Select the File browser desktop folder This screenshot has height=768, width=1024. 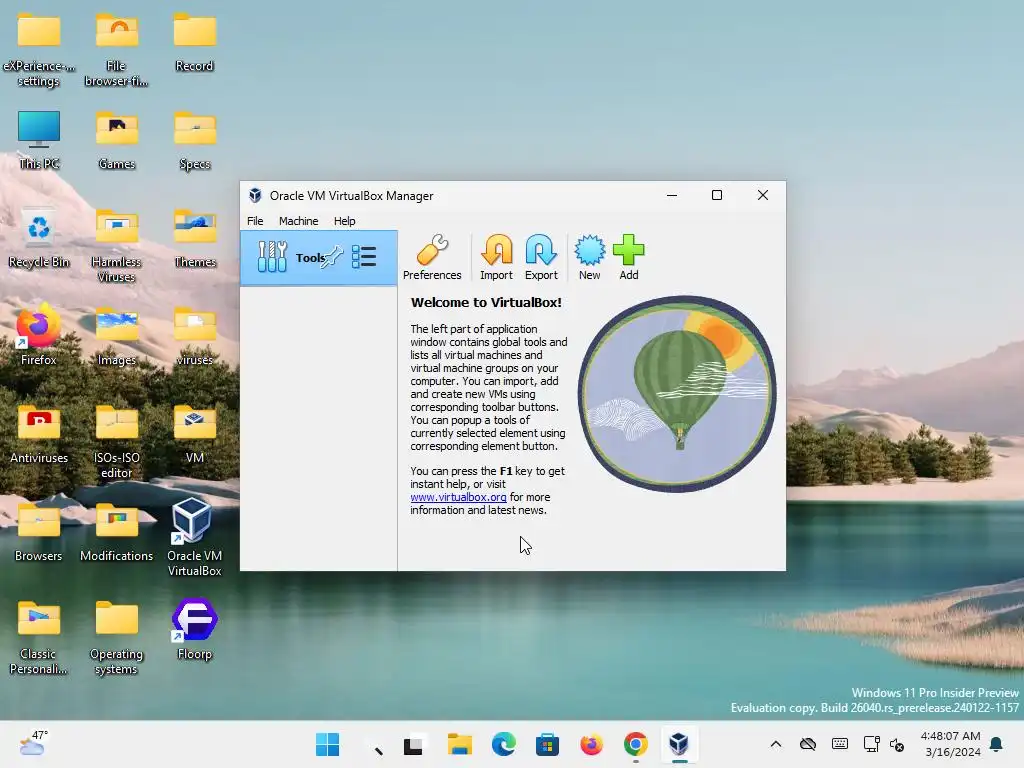[x=116, y=51]
